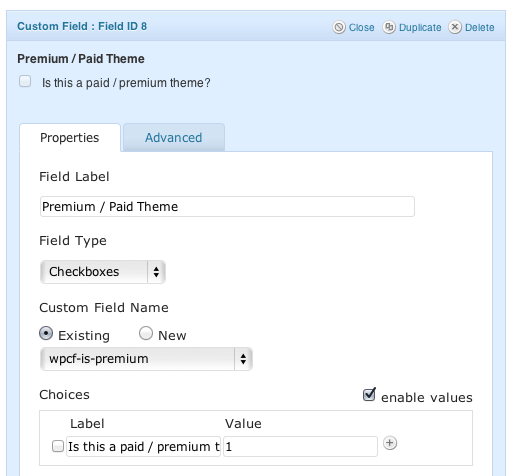Click the Close link text
Screen dimensions: 513x476
click(x=361, y=27)
